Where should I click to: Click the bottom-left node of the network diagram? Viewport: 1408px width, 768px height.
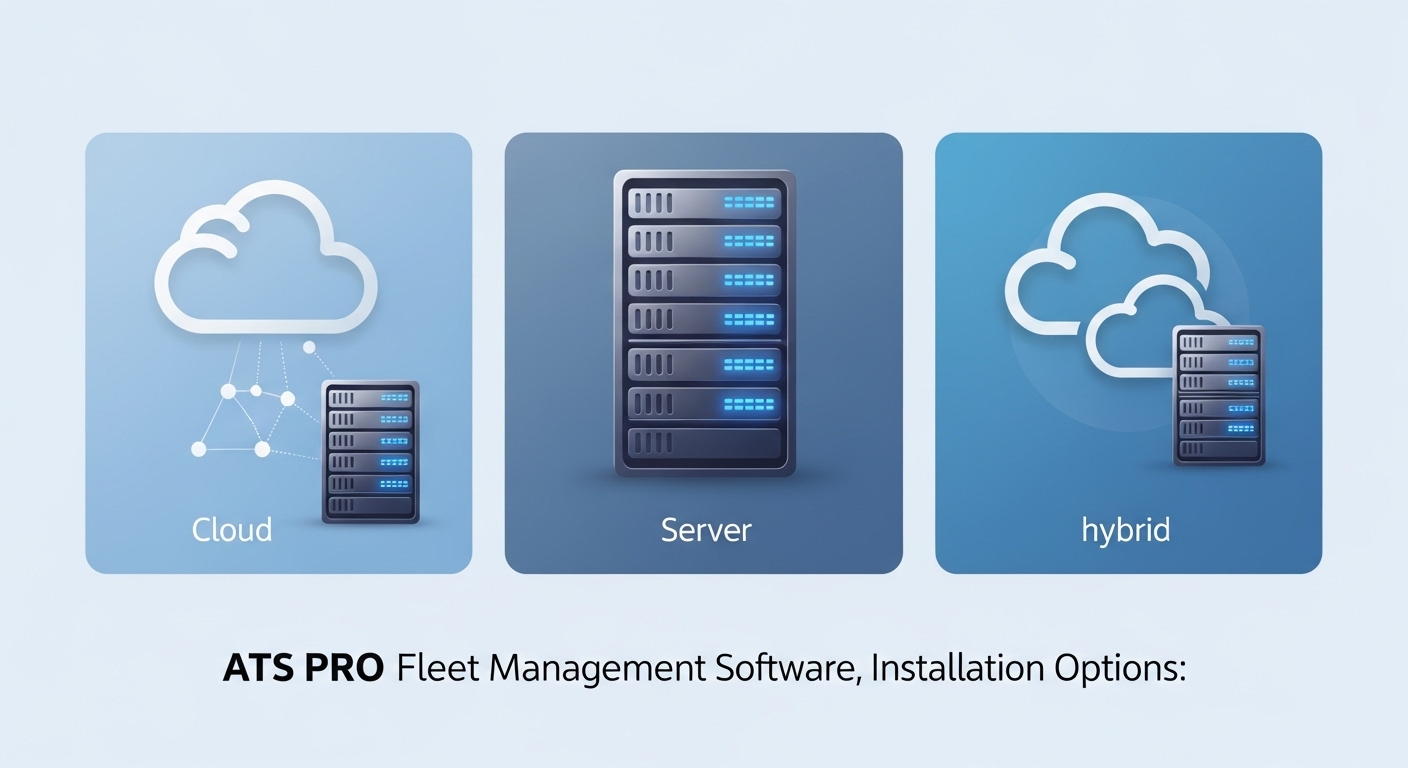click(198, 450)
